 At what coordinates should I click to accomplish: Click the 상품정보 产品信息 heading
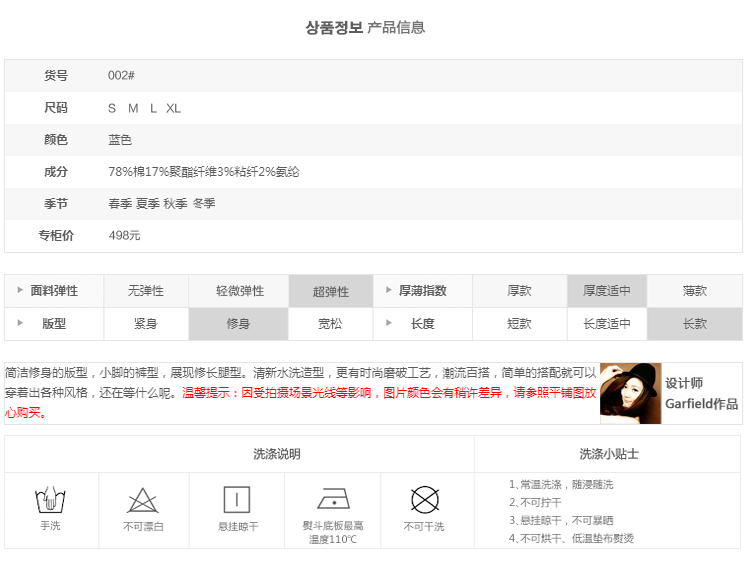(365, 27)
